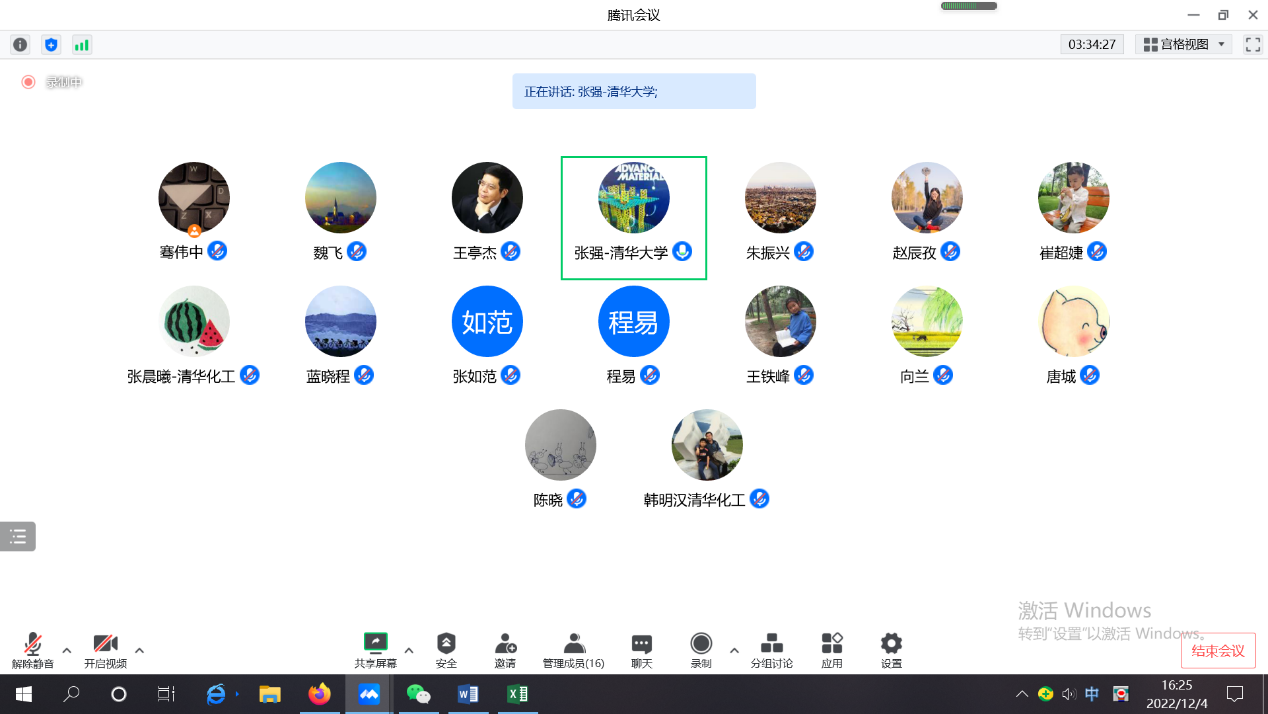Open Breakout Rooms (分组讨论)

pos(772,650)
